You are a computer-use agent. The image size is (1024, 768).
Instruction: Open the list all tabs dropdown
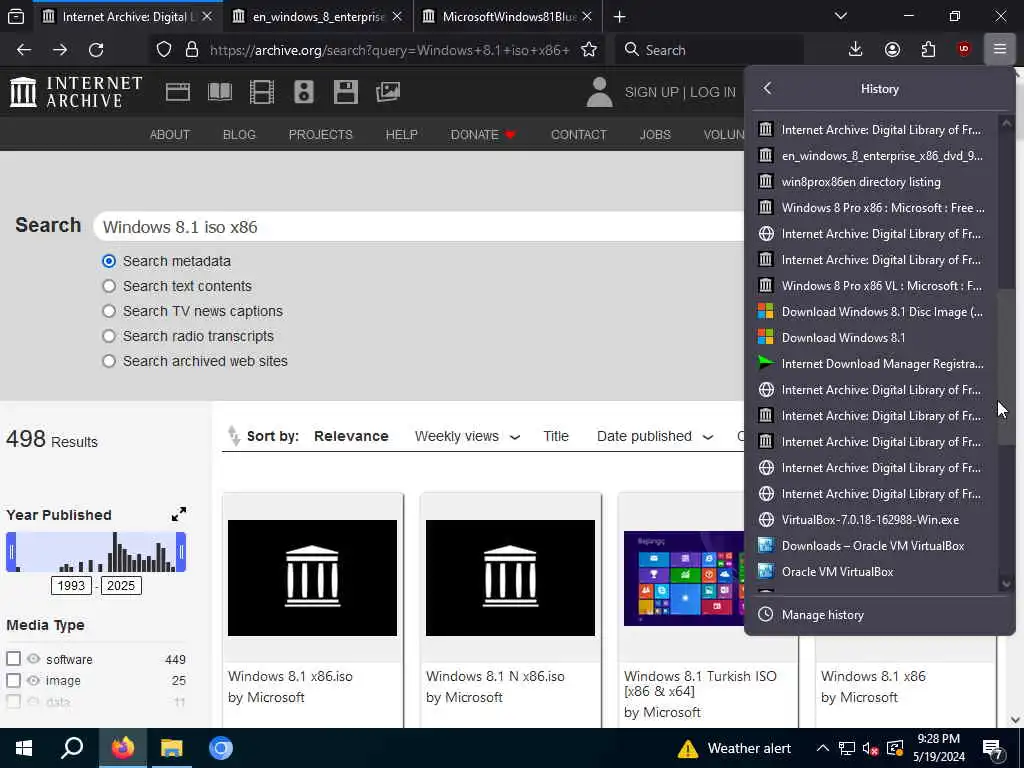tap(841, 16)
